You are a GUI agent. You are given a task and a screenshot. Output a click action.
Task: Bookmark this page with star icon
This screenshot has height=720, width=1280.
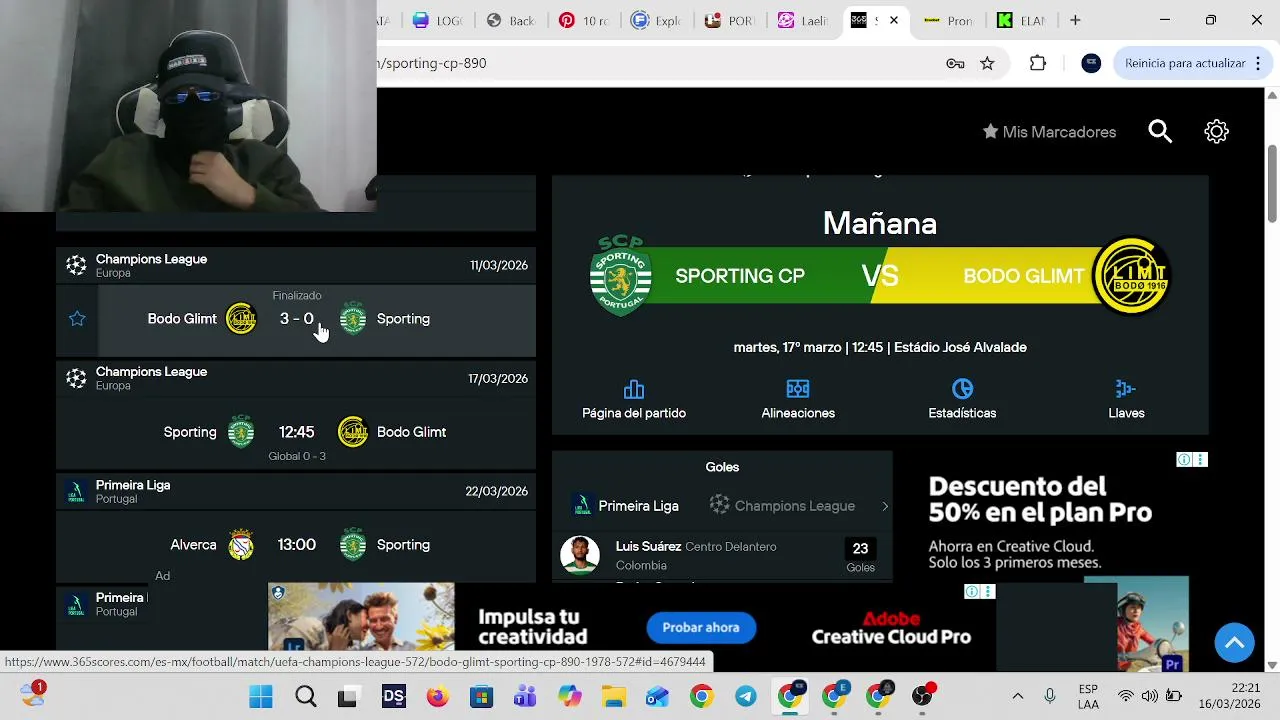(x=987, y=63)
